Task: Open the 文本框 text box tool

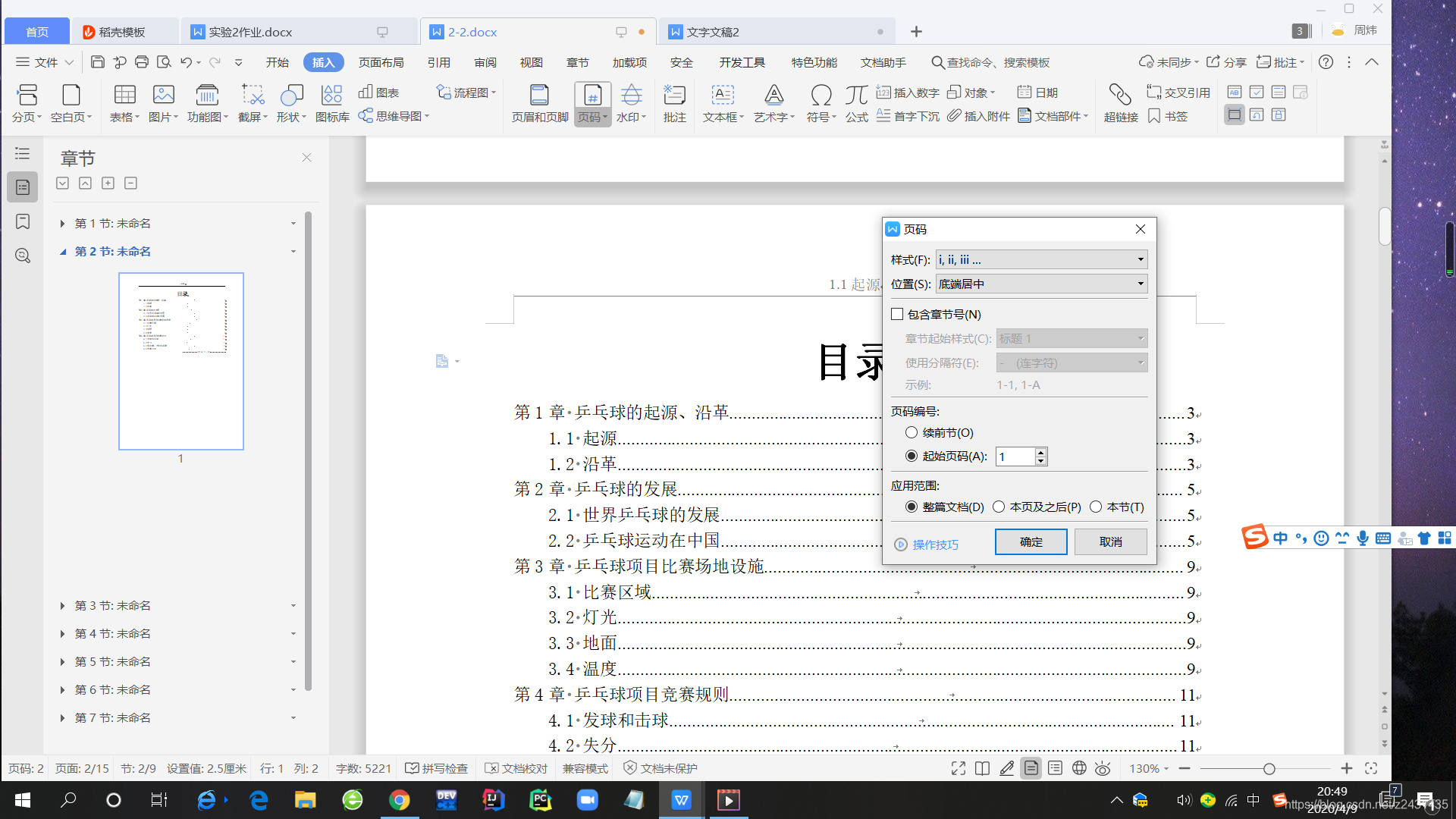Action: coord(723,103)
